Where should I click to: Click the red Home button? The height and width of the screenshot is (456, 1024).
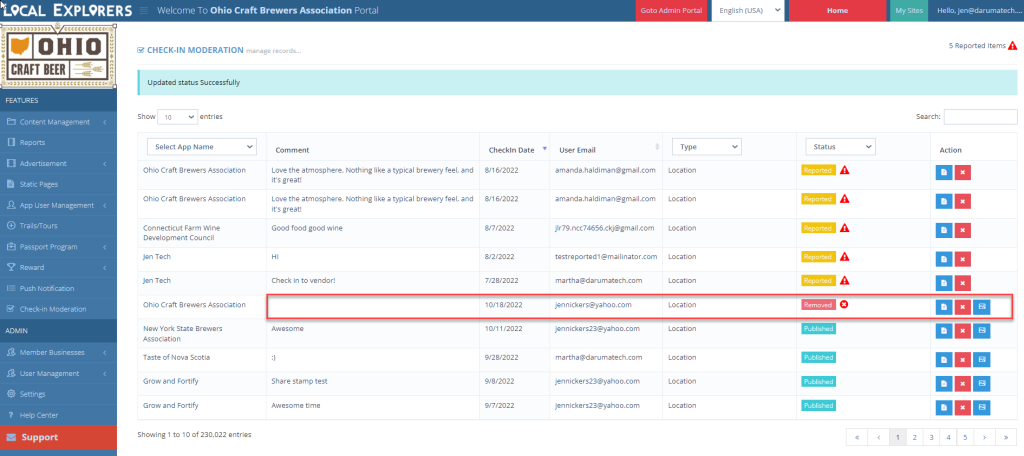click(x=837, y=10)
